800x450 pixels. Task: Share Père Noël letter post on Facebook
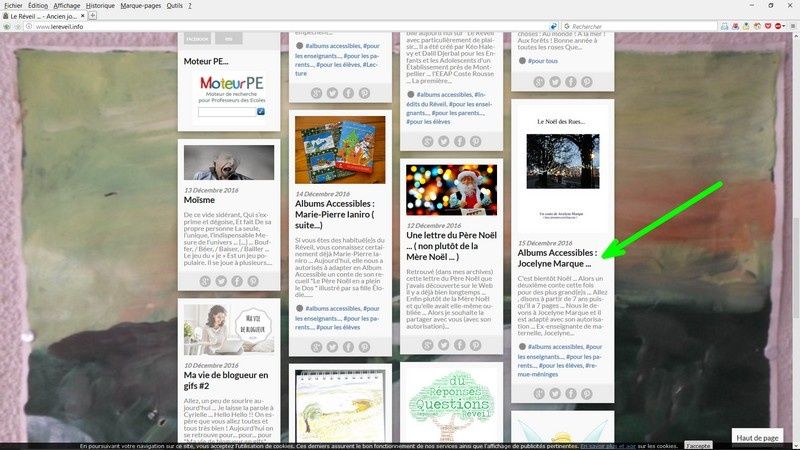pos(460,345)
